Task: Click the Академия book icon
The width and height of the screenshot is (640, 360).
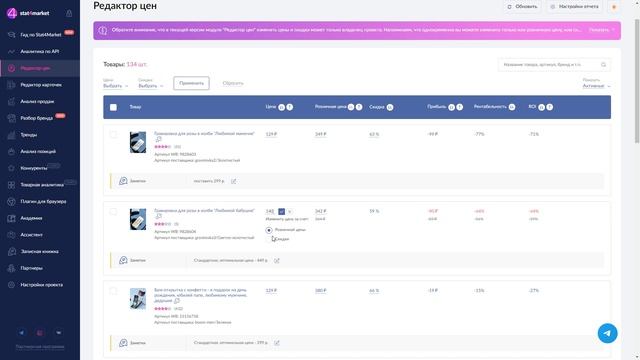Action: 11,218
